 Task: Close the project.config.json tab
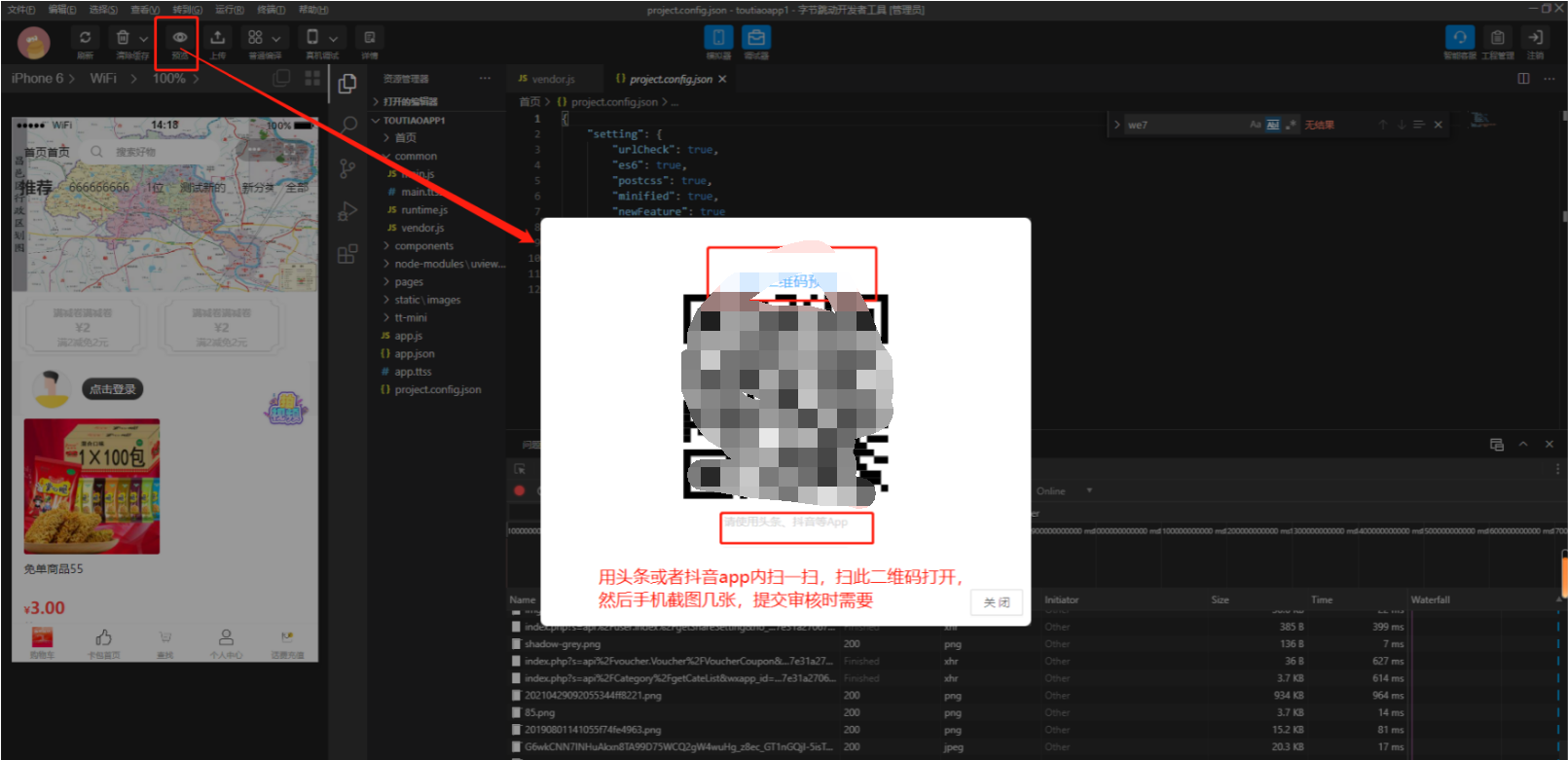click(x=722, y=79)
